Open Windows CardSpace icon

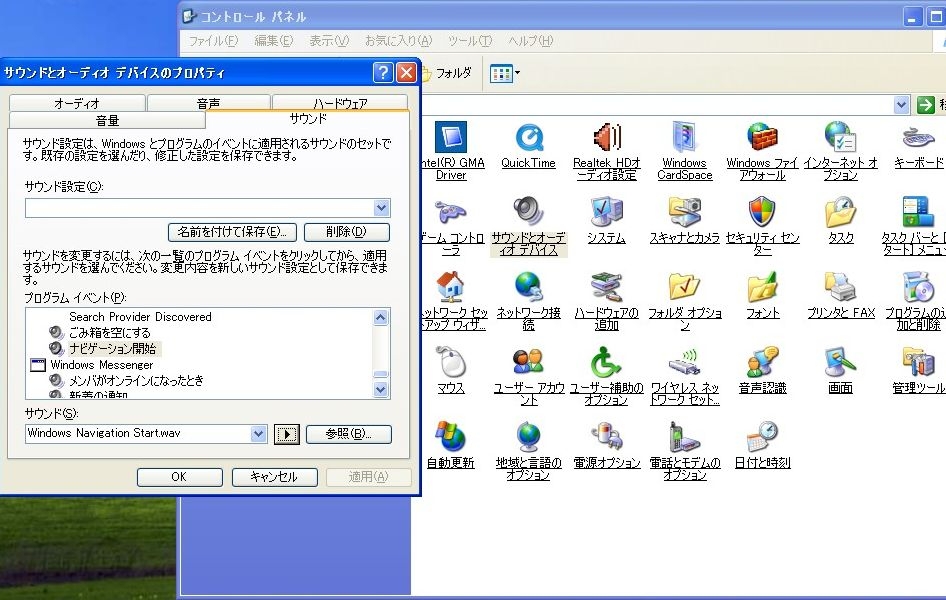point(684,137)
